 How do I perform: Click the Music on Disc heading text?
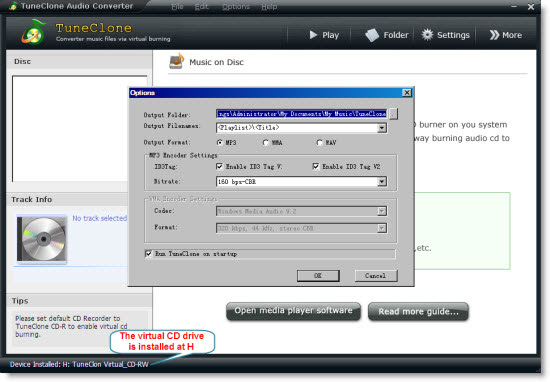[216, 62]
